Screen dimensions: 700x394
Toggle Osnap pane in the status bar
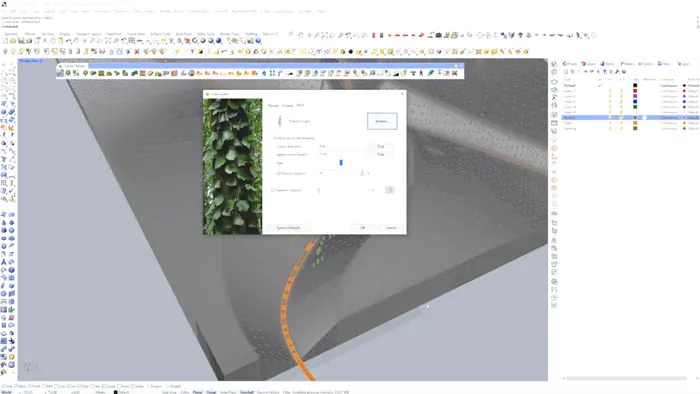click(x=211, y=392)
